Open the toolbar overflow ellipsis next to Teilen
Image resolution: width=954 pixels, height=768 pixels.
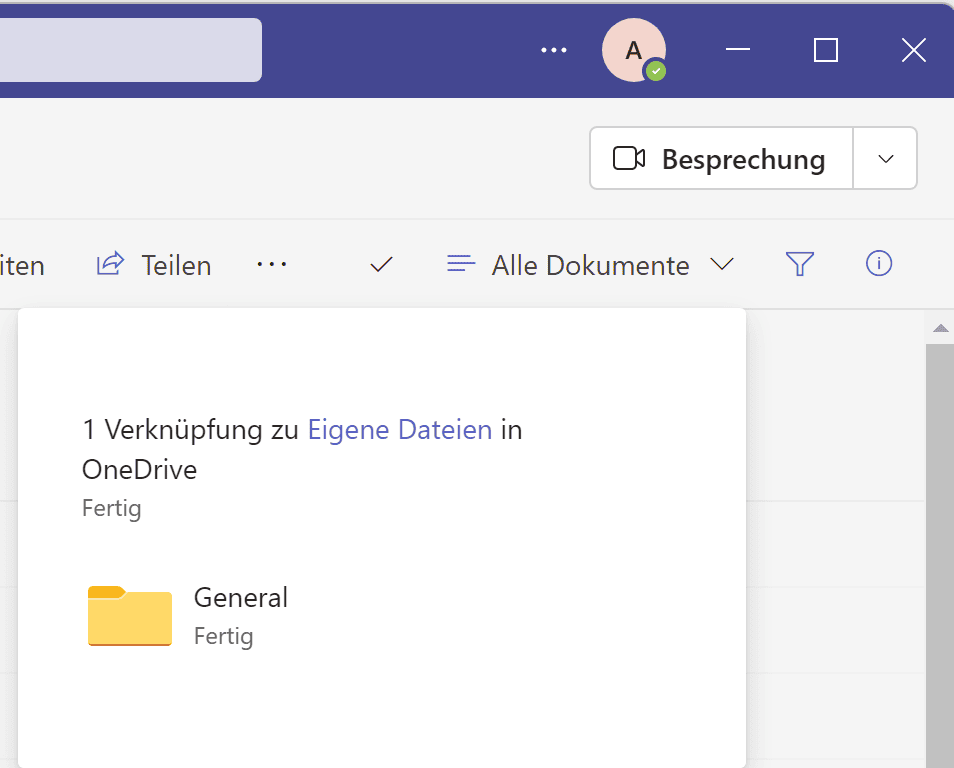point(271,264)
